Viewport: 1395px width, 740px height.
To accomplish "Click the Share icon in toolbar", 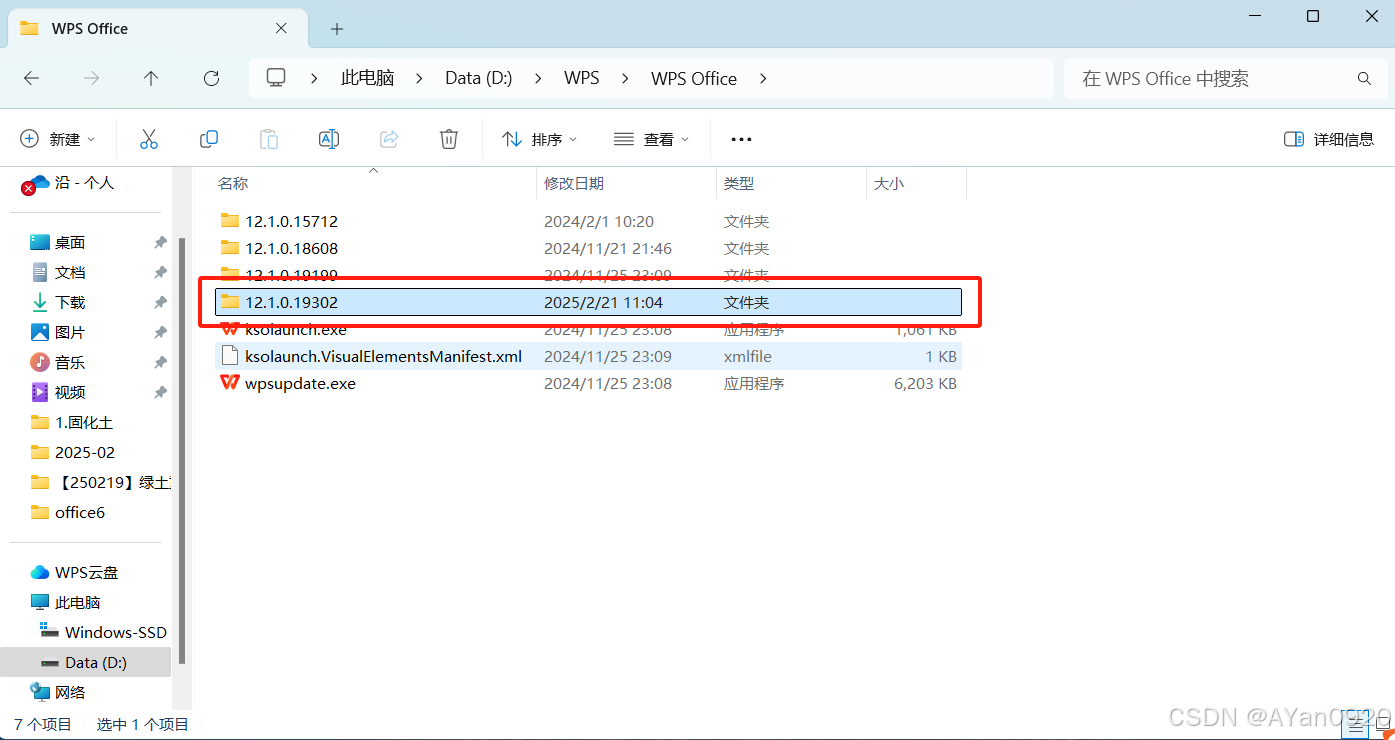I will pos(389,139).
